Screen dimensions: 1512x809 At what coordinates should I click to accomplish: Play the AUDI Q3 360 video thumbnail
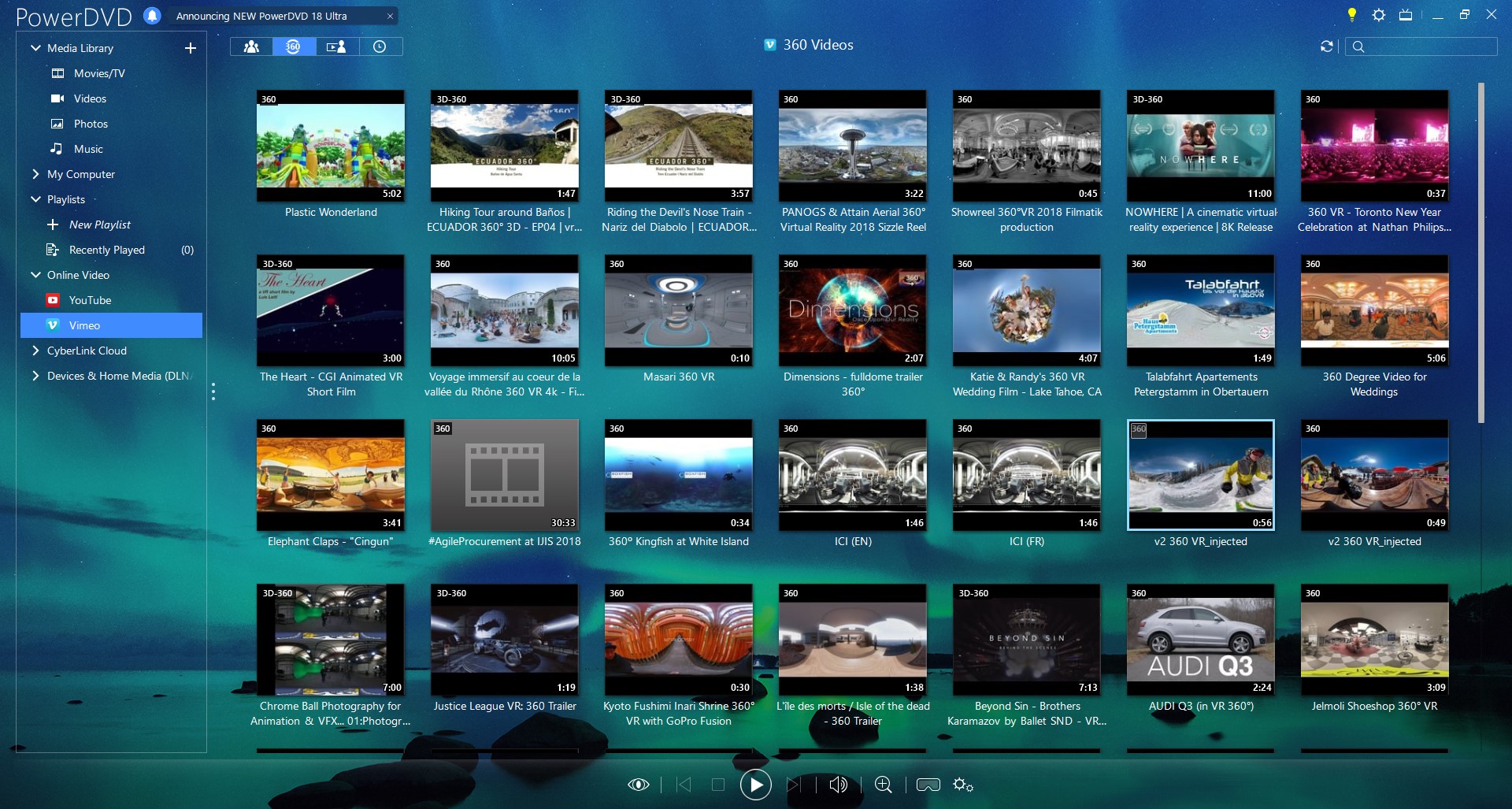[1199, 640]
